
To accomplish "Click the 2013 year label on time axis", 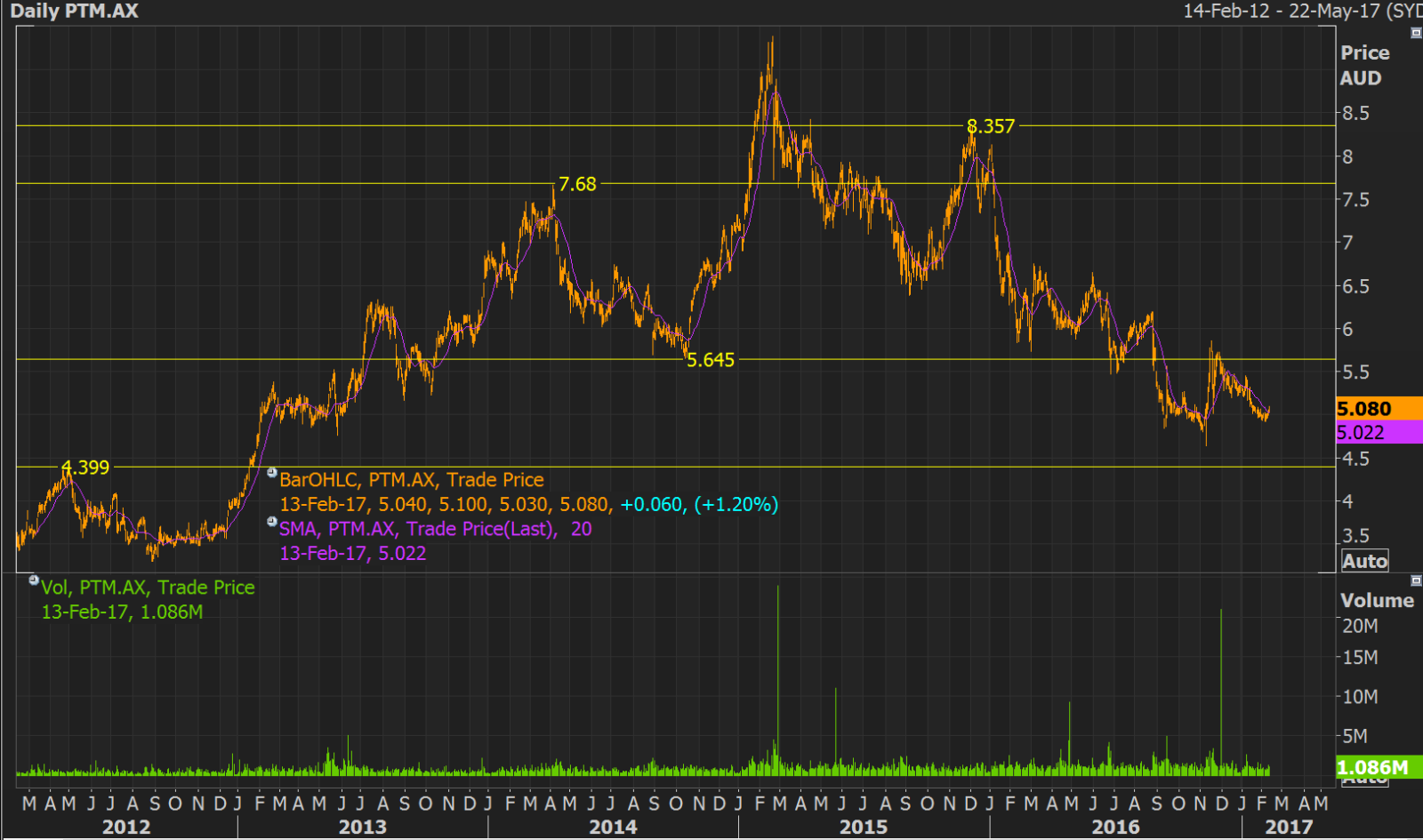I will tap(363, 827).
